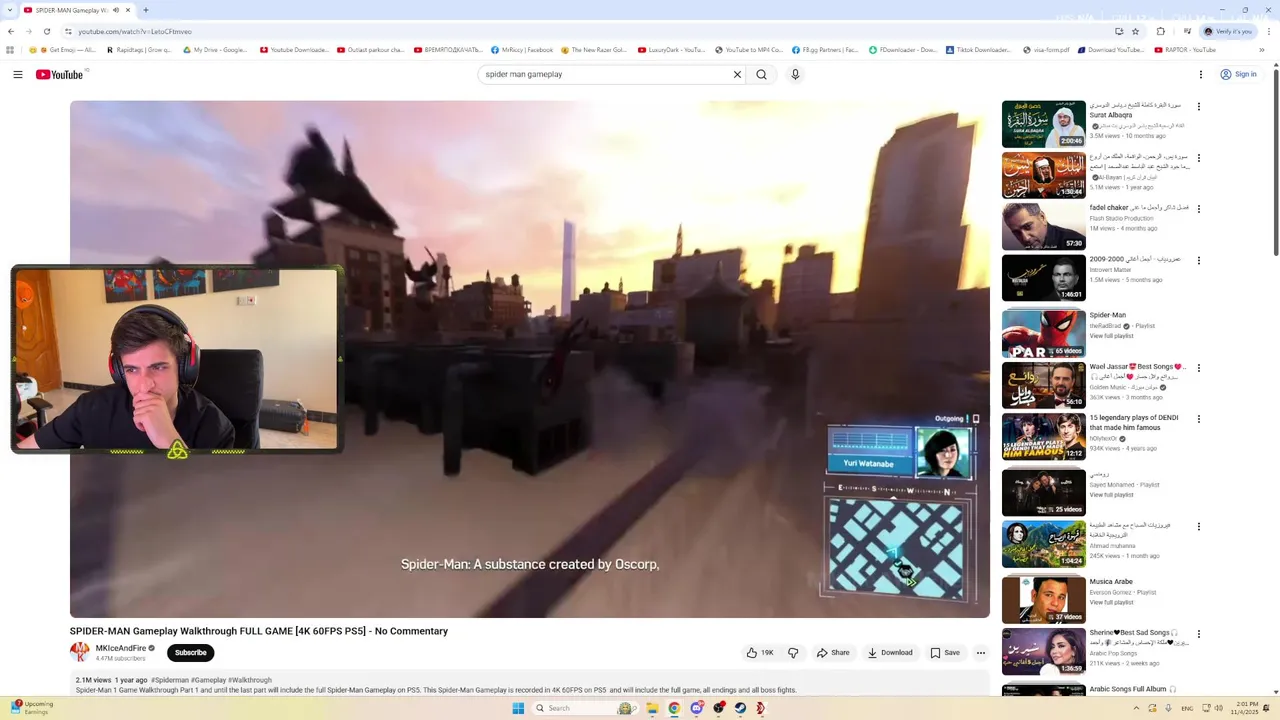This screenshot has width=1280, height=720.
Task: Play the fadel chaker video thumbnail
Action: (x=1044, y=227)
